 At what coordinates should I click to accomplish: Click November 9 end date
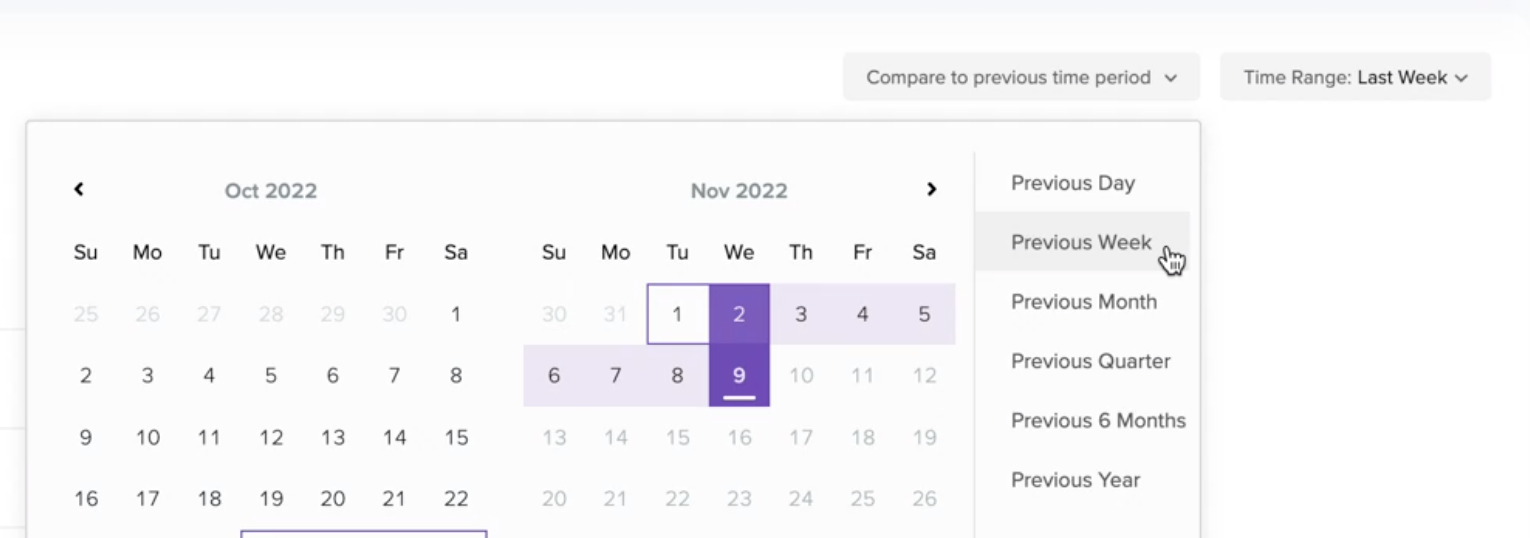click(739, 376)
